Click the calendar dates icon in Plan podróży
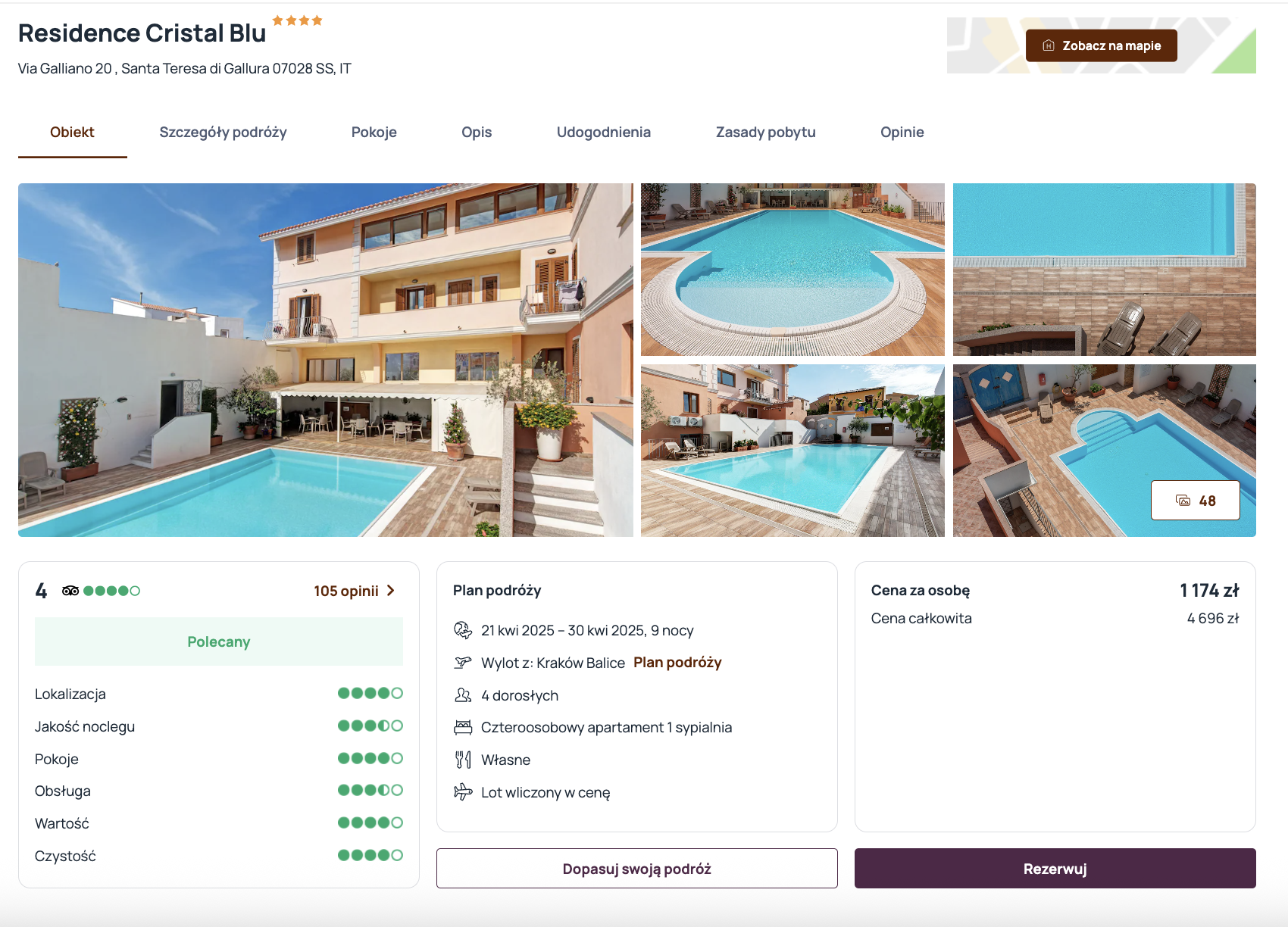The height and width of the screenshot is (927, 1288). 463,630
